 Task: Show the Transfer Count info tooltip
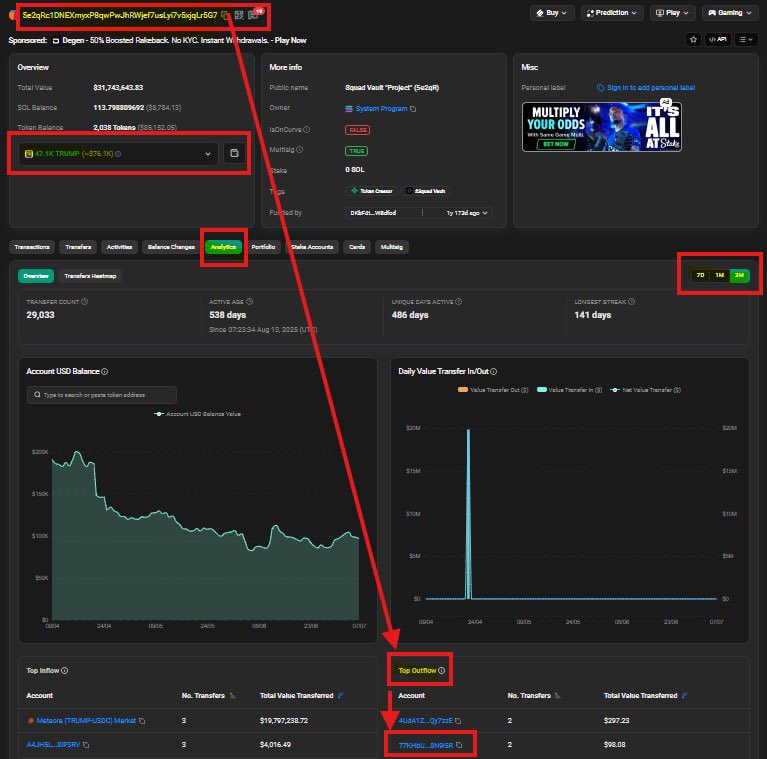click(85, 302)
